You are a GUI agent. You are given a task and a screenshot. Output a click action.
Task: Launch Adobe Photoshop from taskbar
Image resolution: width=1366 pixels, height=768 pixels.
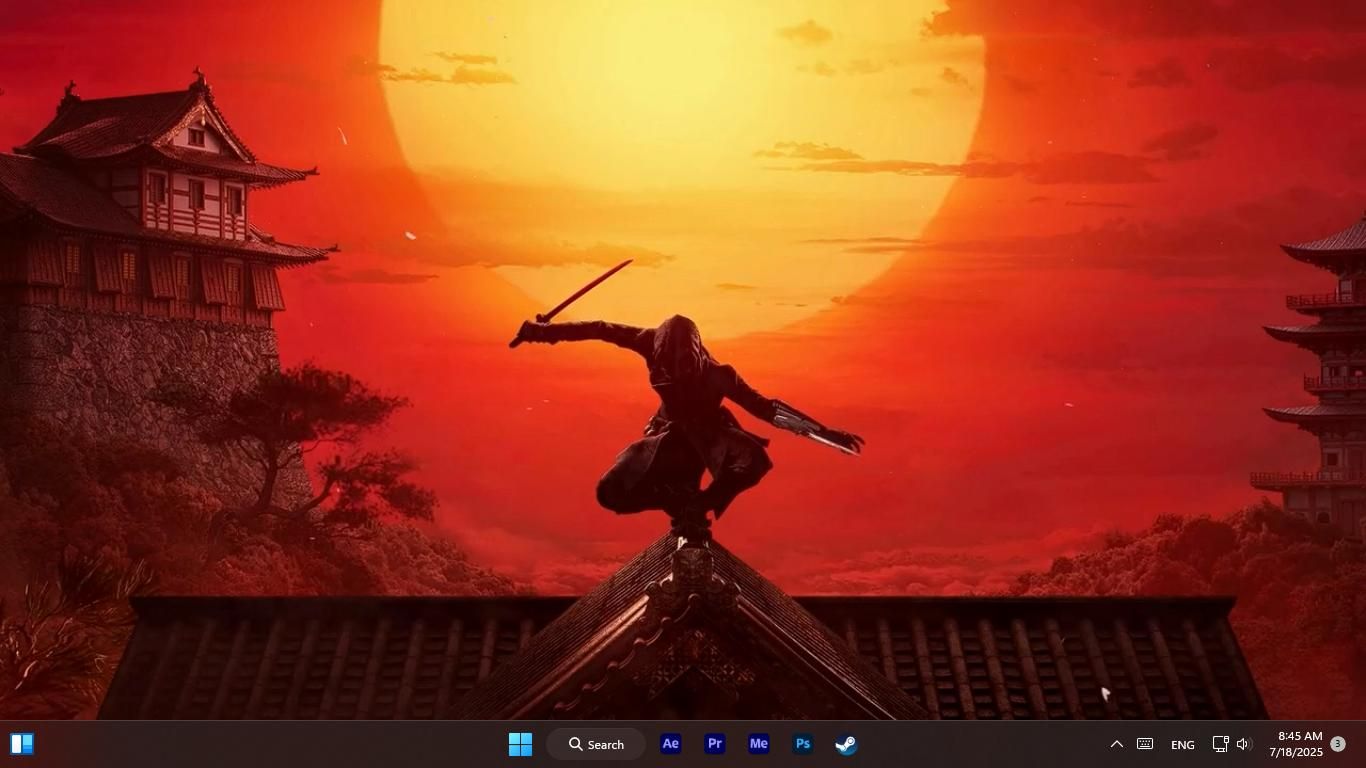[x=803, y=744]
